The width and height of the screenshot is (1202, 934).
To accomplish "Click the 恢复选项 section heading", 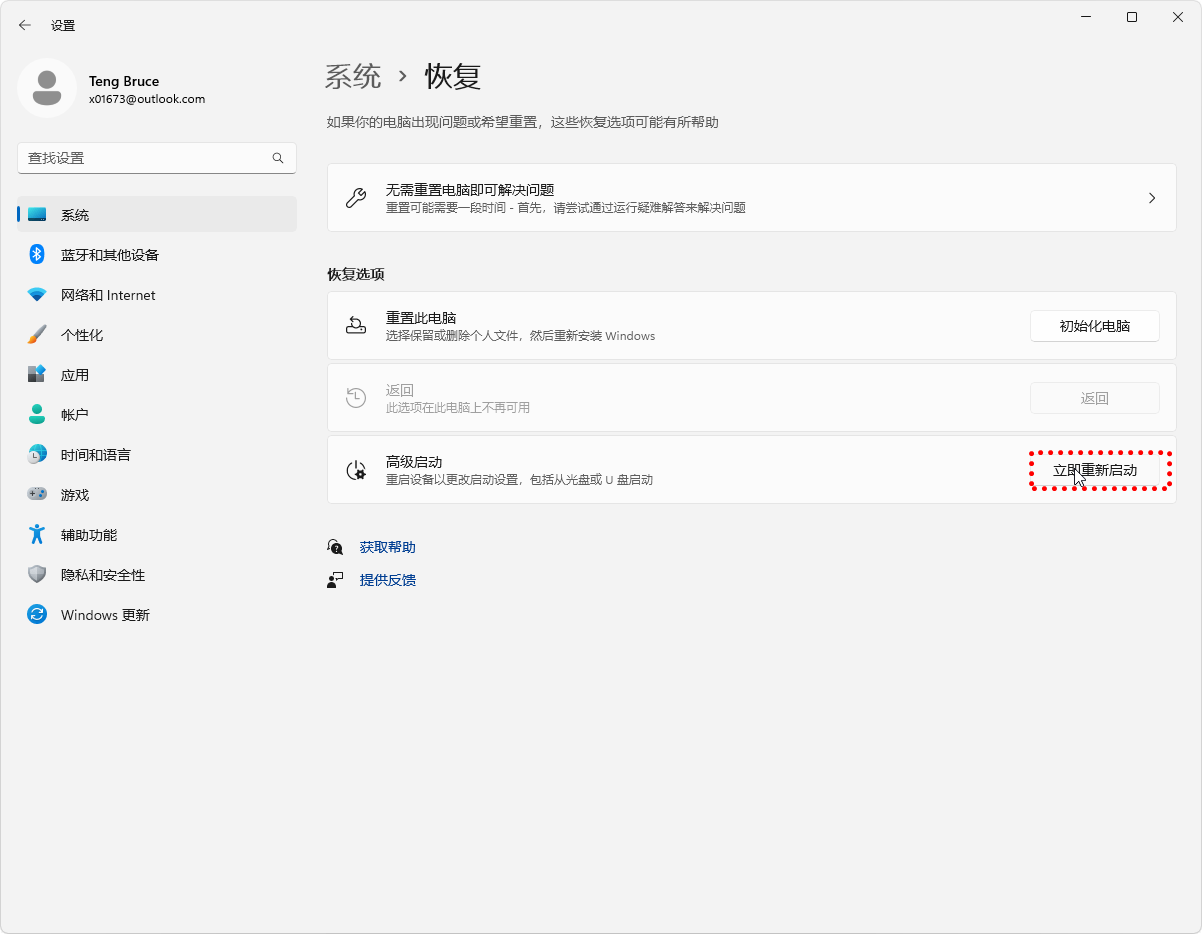I will (x=355, y=274).
